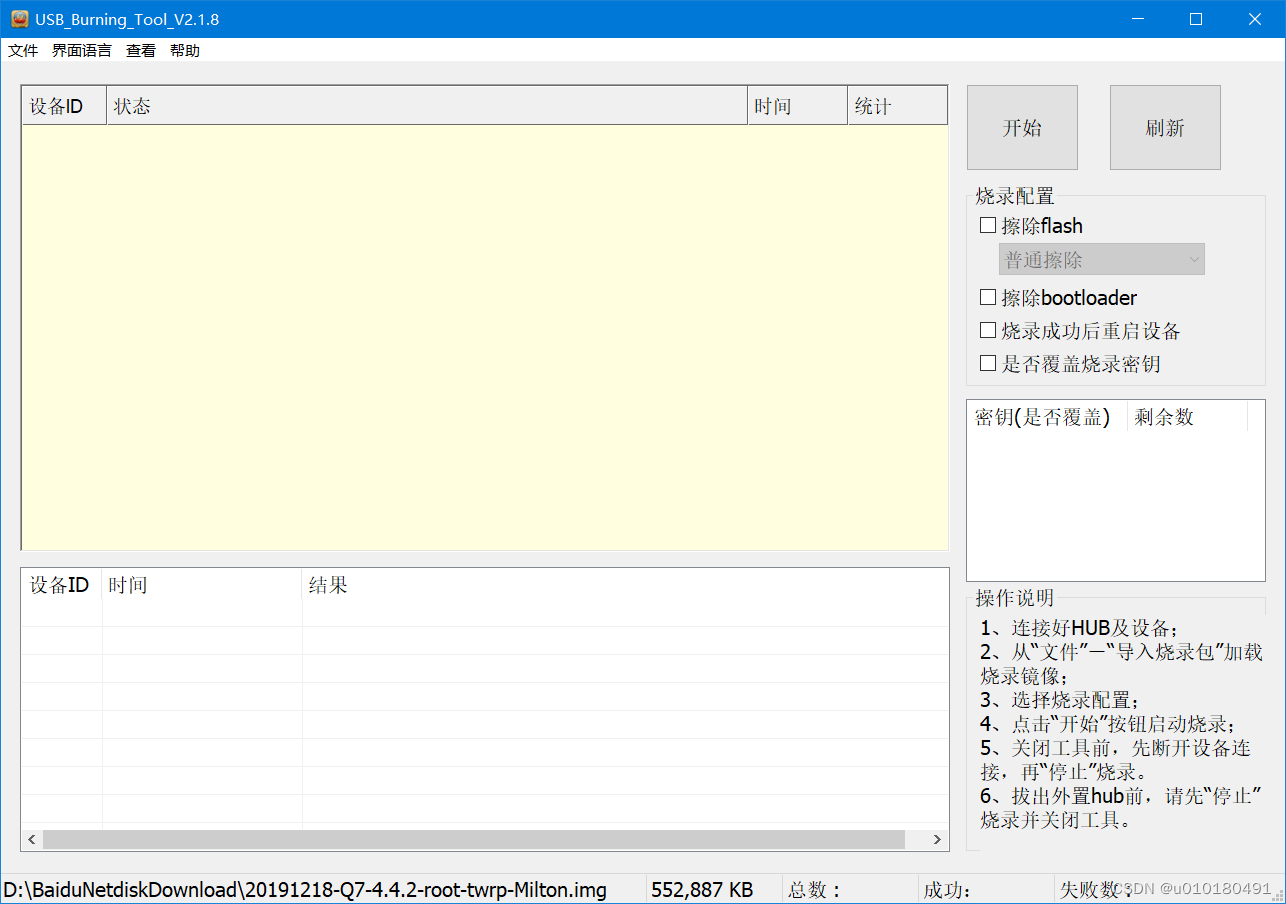Click the 时间 column header in results list
Image resolution: width=1286 pixels, height=904 pixels.
202,585
